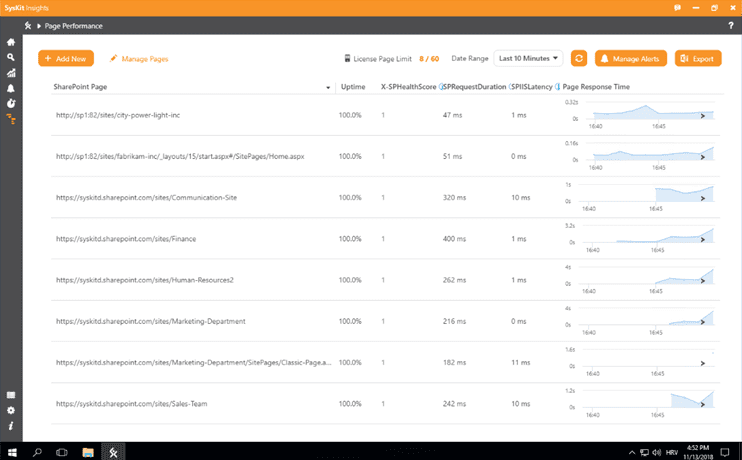Click the info icon beside X-SPHealthScore
This screenshot has width=742, height=460.
440,87
